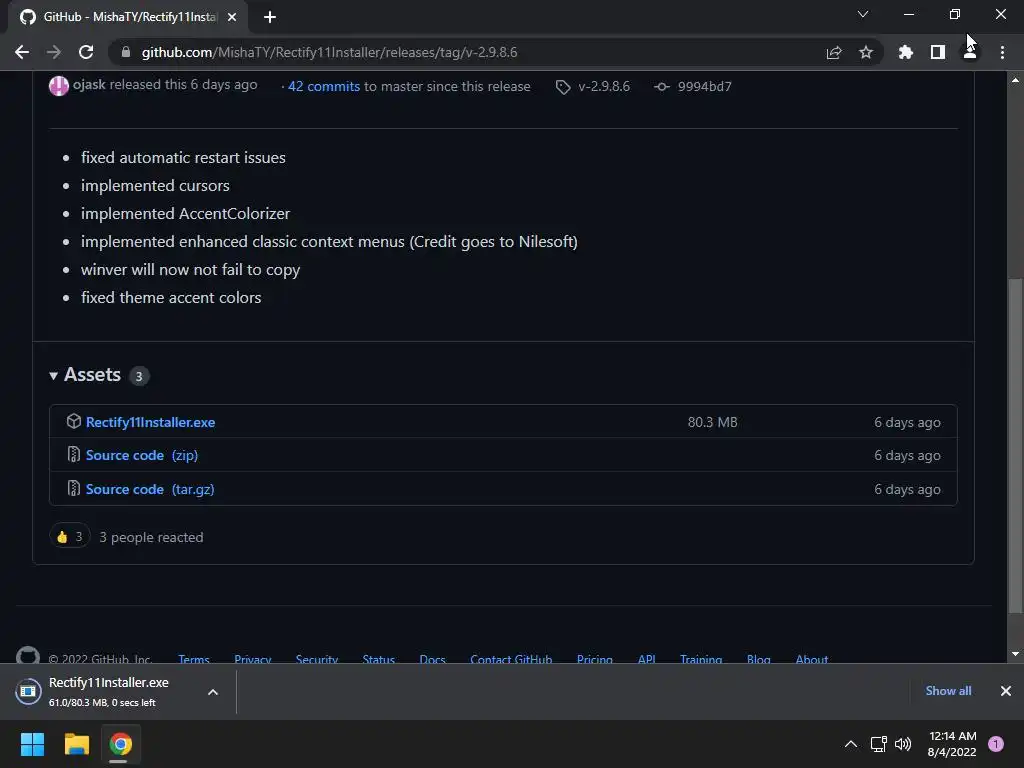This screenshot has height=768, width=1024.
Task: Show hidden system tray icons
Action: (x=851, y=744)
